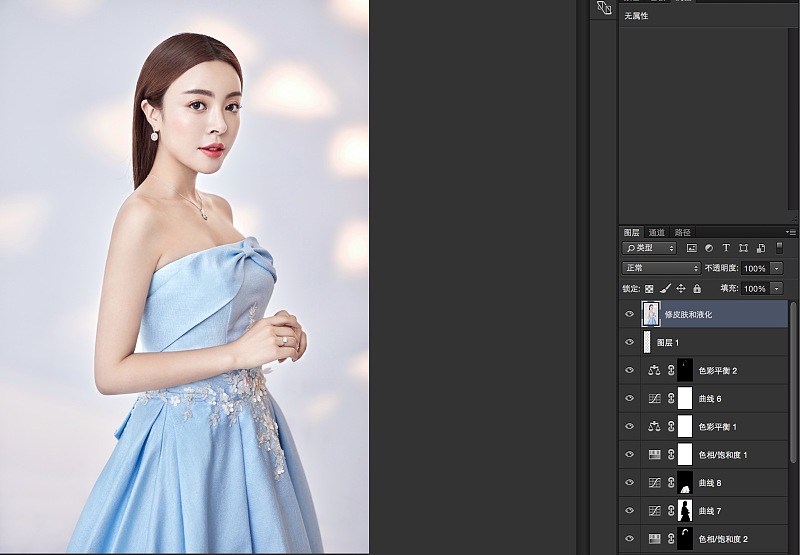Select the 曲线 7 layer name
The width and height of the screenshot is (800, 555).
(710, 511)
